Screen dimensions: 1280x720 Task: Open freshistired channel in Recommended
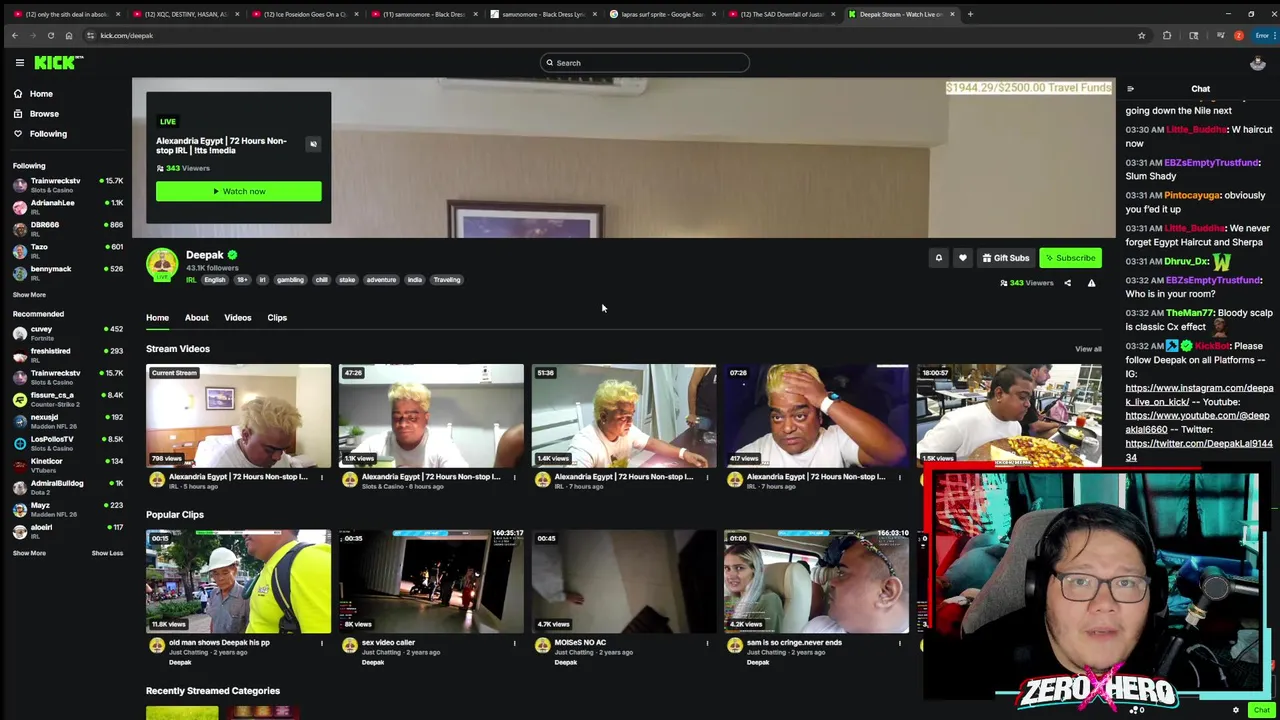pos(68,355)
